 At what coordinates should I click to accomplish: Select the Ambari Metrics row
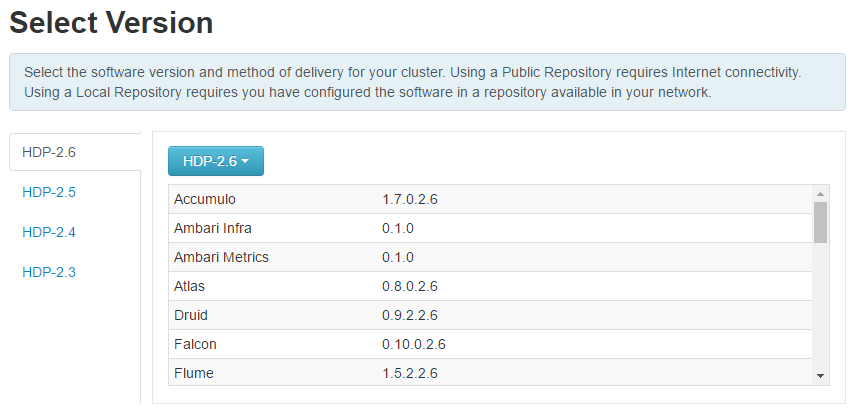point(490,257)
